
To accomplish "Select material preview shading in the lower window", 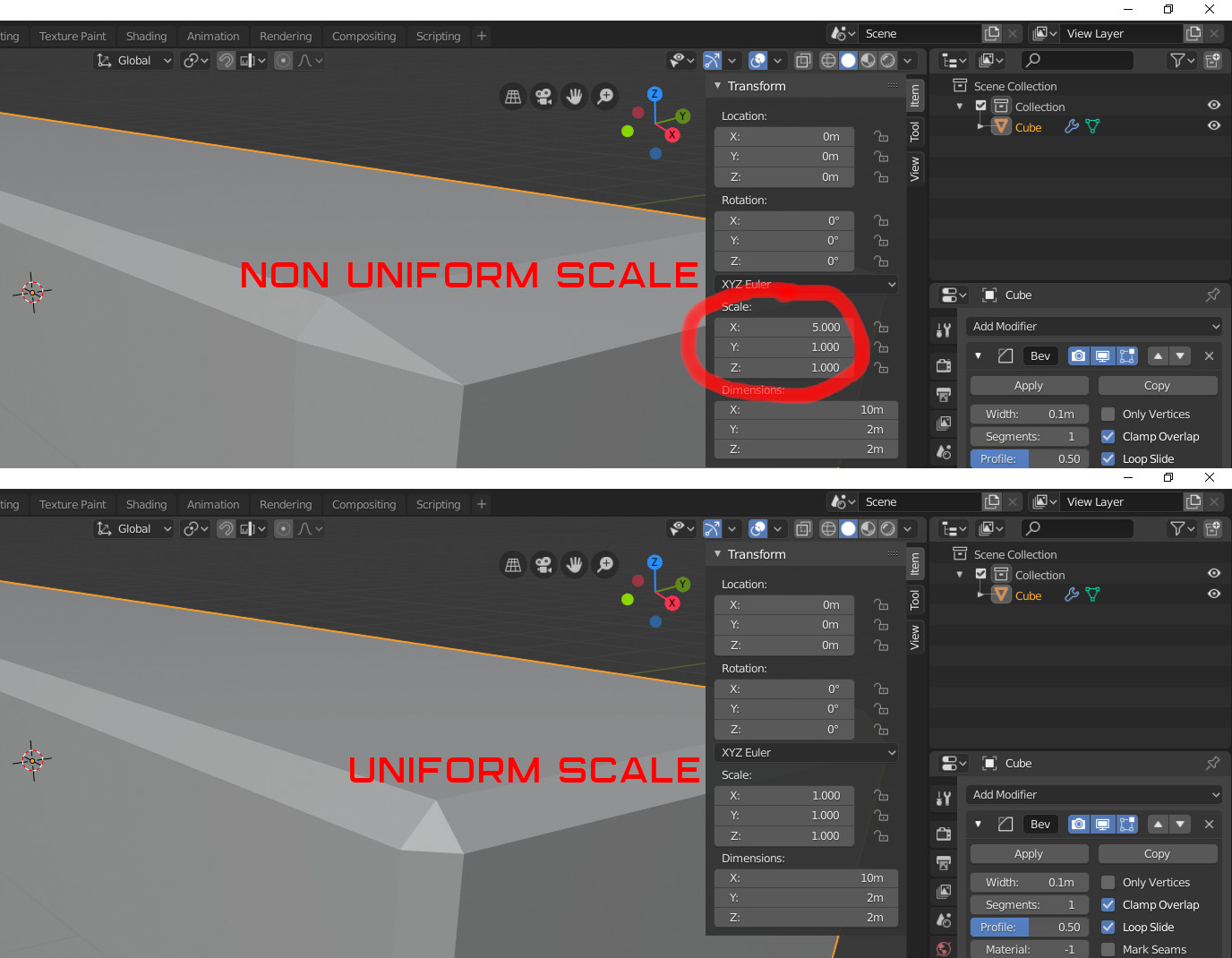I will pos(868,528).
